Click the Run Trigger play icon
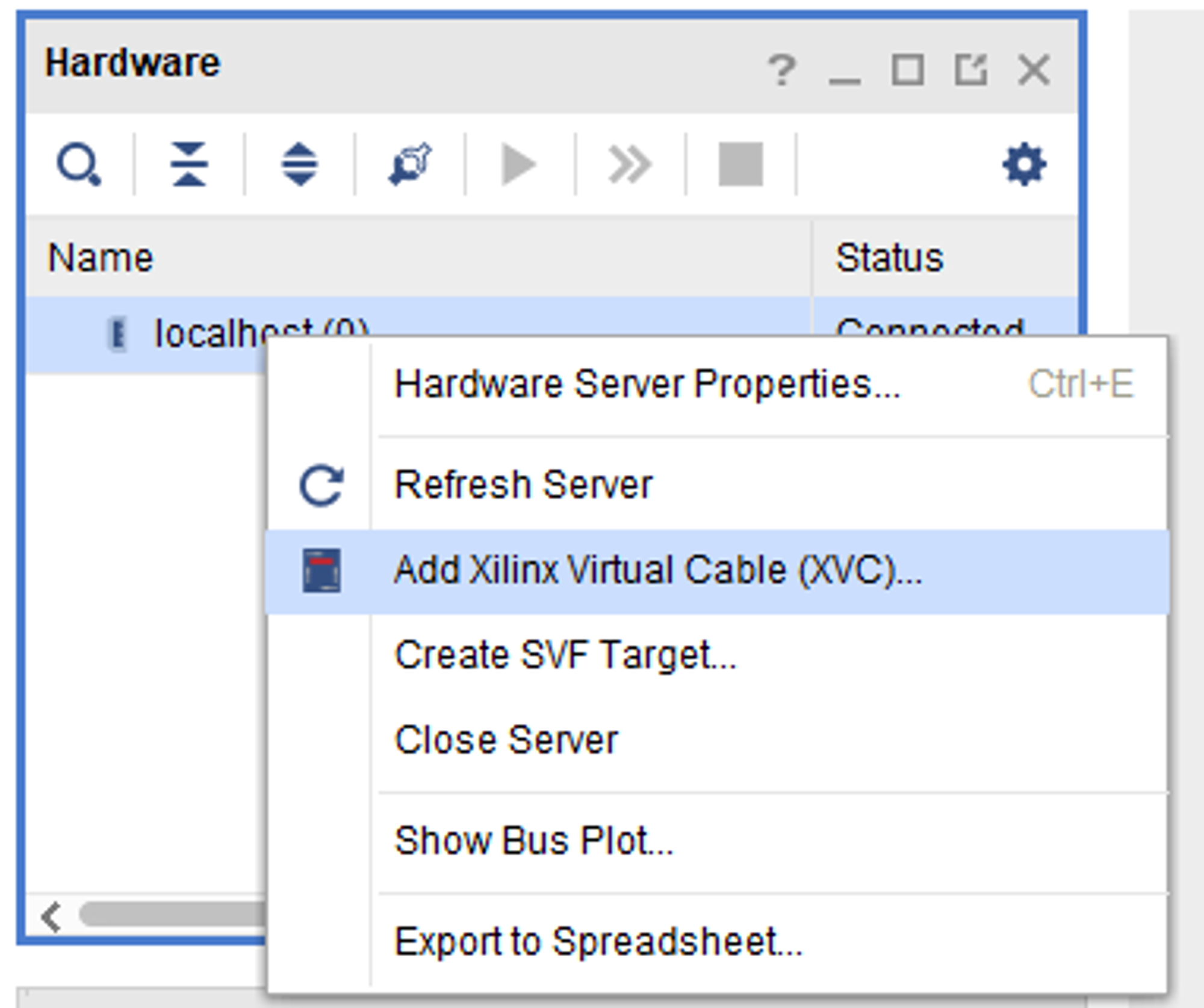Image resolution: width=1204 pixels, height=1008 pixels. tap(519, 164)
